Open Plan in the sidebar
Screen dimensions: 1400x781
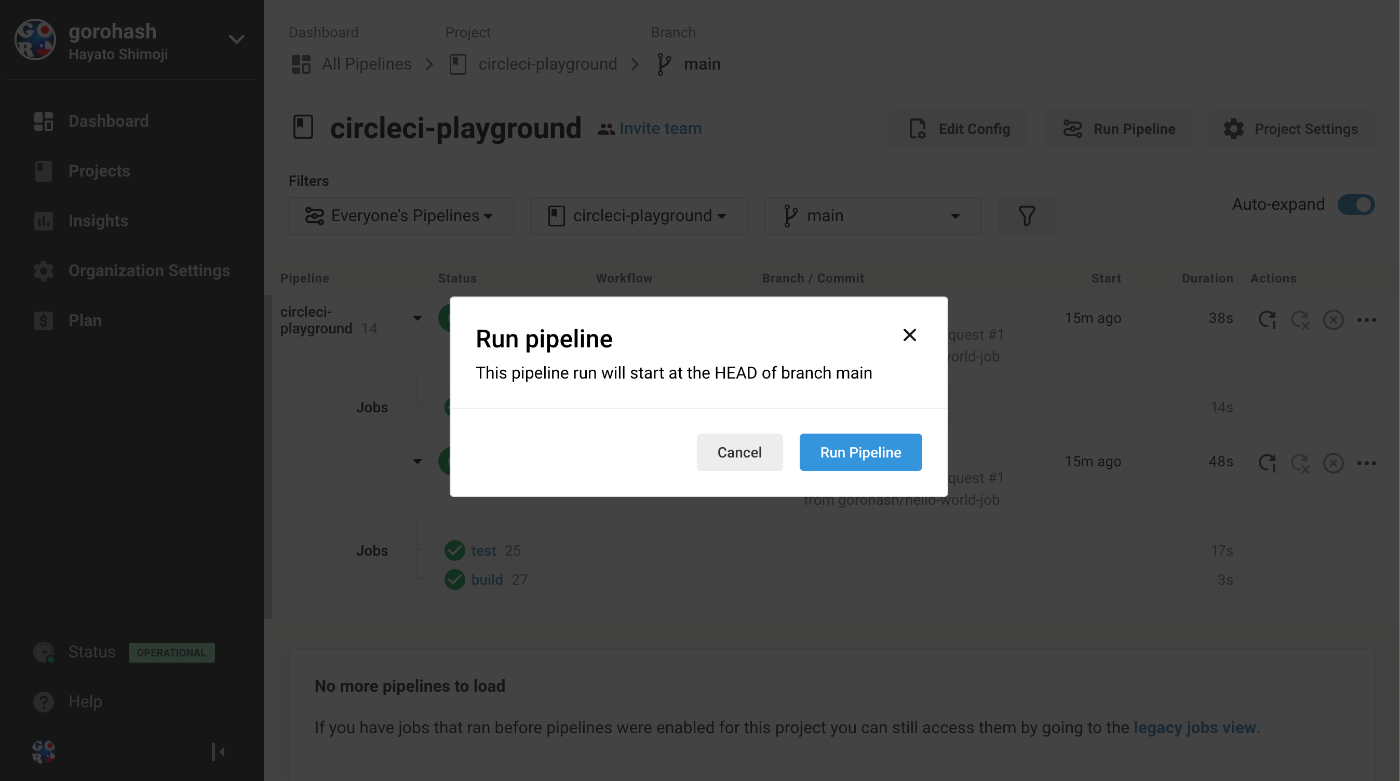pyautogui.click(x=85, y=321)
